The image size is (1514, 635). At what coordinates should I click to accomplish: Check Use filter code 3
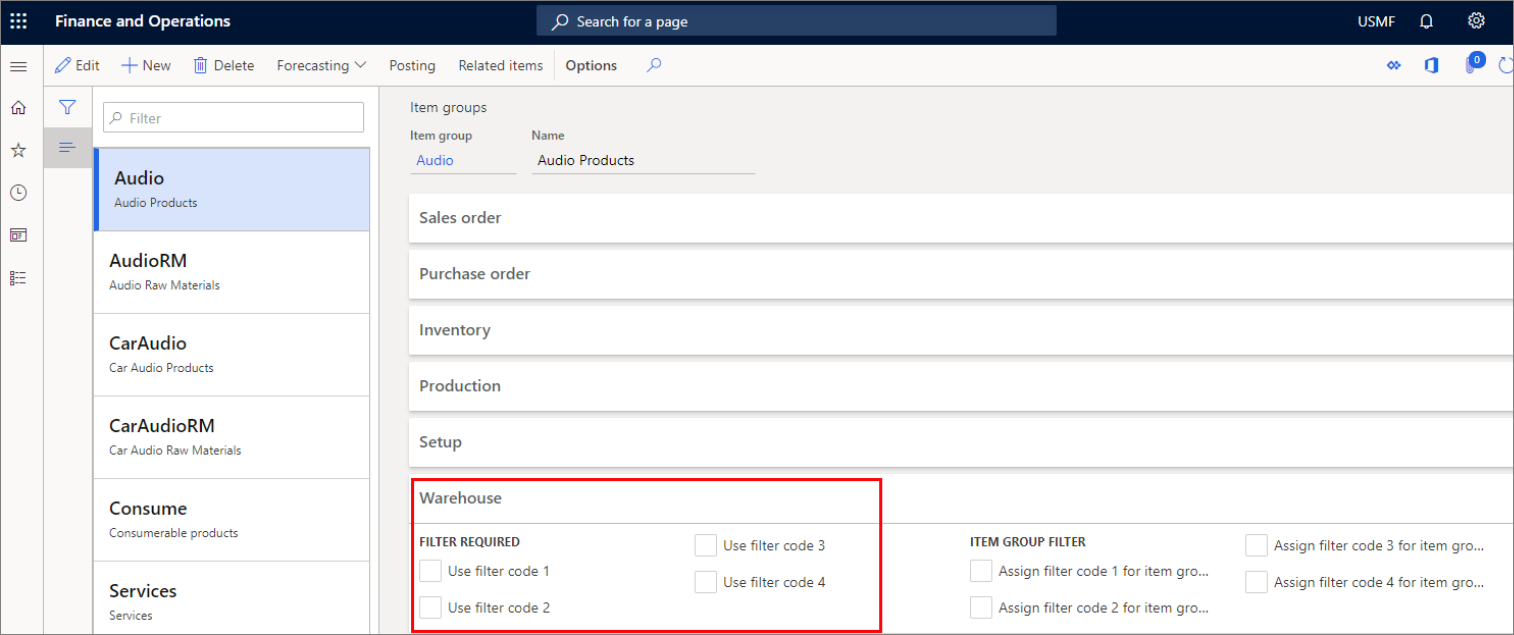click(x=706, y=546)
